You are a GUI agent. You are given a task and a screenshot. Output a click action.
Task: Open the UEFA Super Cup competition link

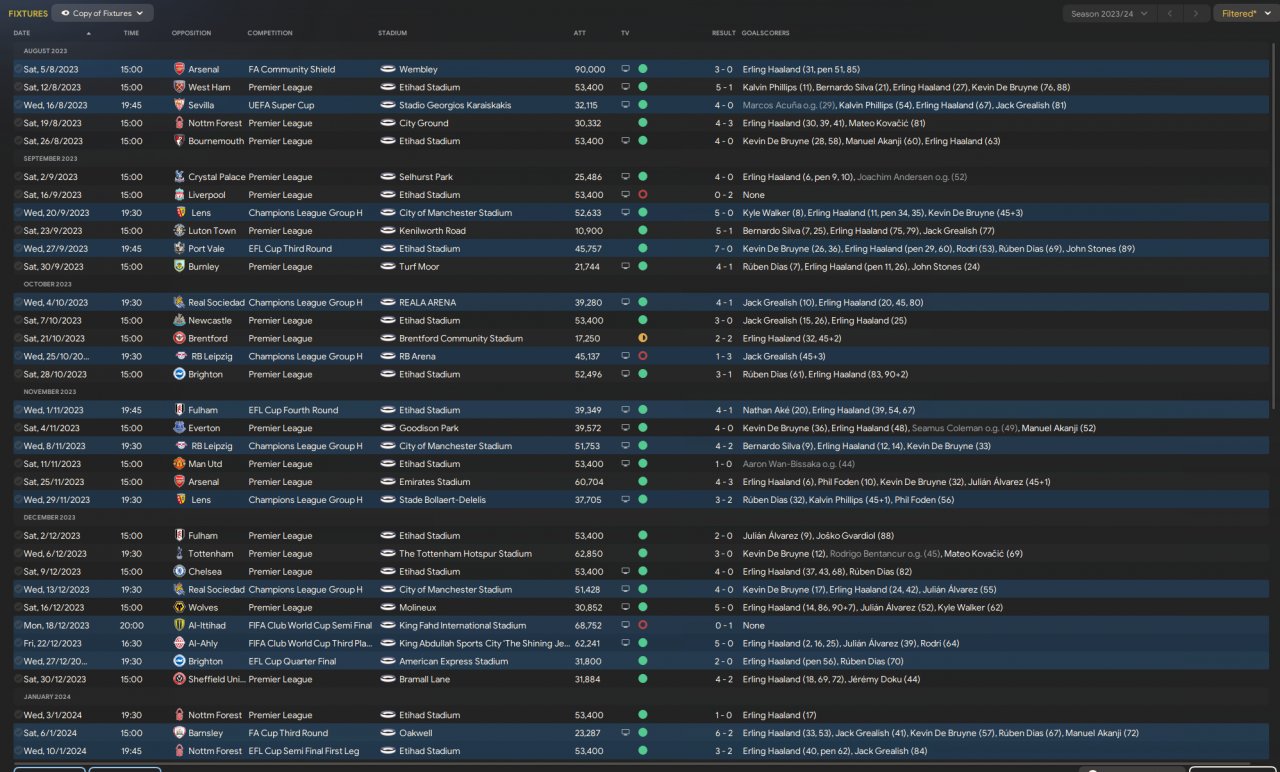pos(281,105)
